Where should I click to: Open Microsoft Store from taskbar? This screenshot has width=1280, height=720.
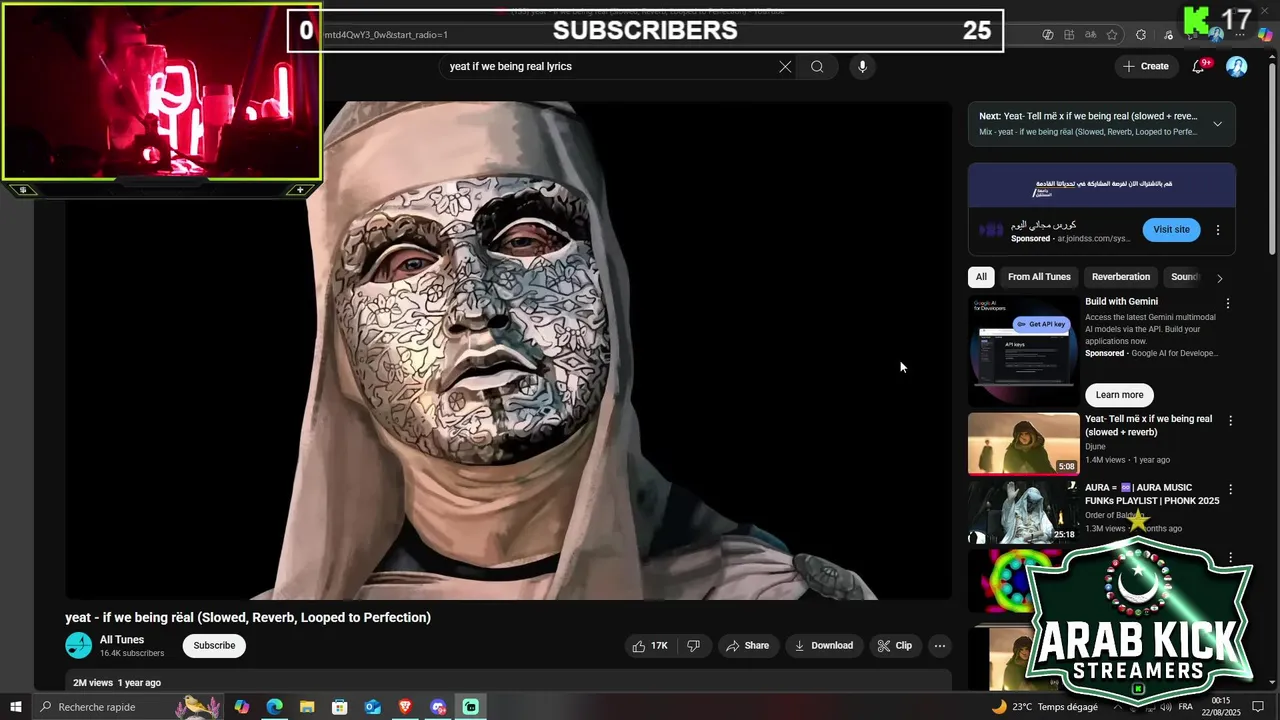340,707
